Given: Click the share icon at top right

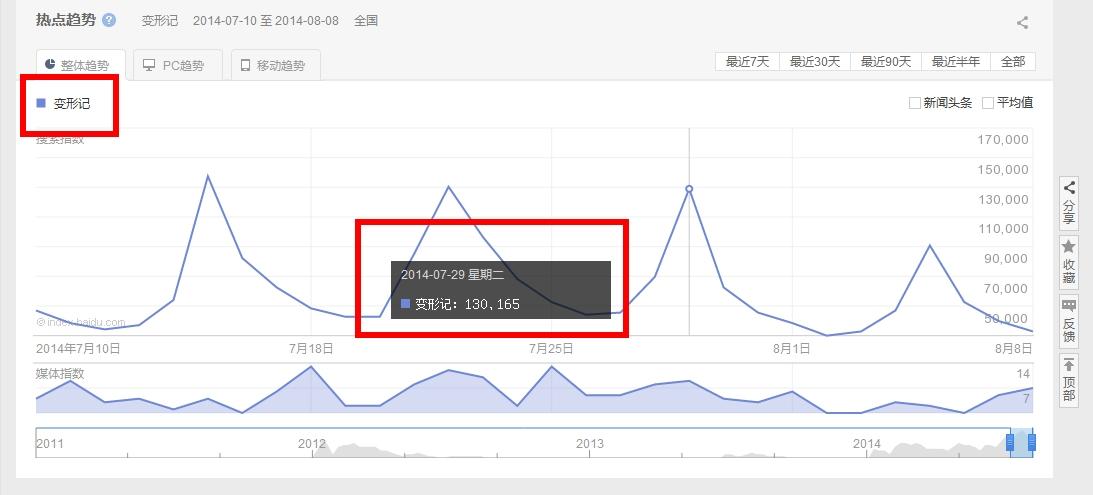Looking at the screenshot, I should click(1022, 22).
